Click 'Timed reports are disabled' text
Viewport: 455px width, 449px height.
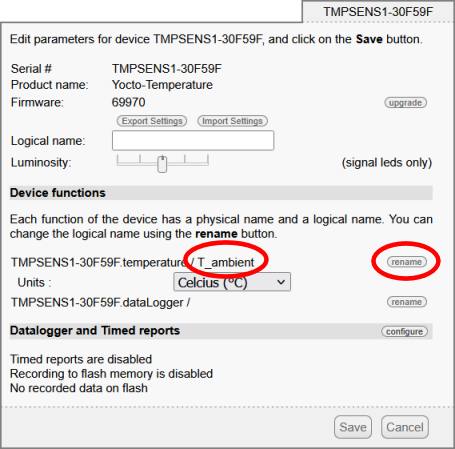(x=81, y=359)
